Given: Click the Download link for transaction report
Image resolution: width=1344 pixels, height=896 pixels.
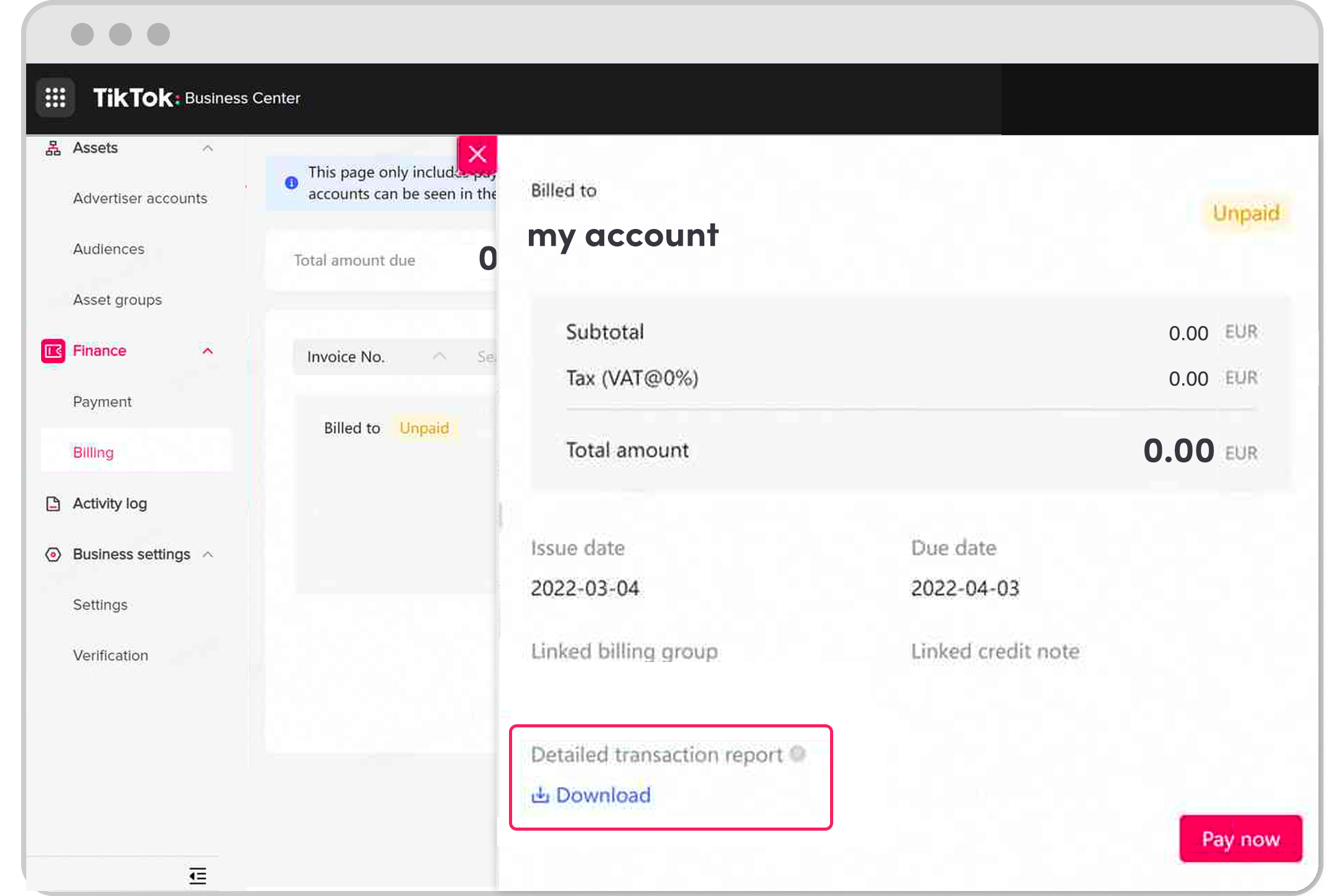Looking at the screenshot, I should tap(591, 795).
